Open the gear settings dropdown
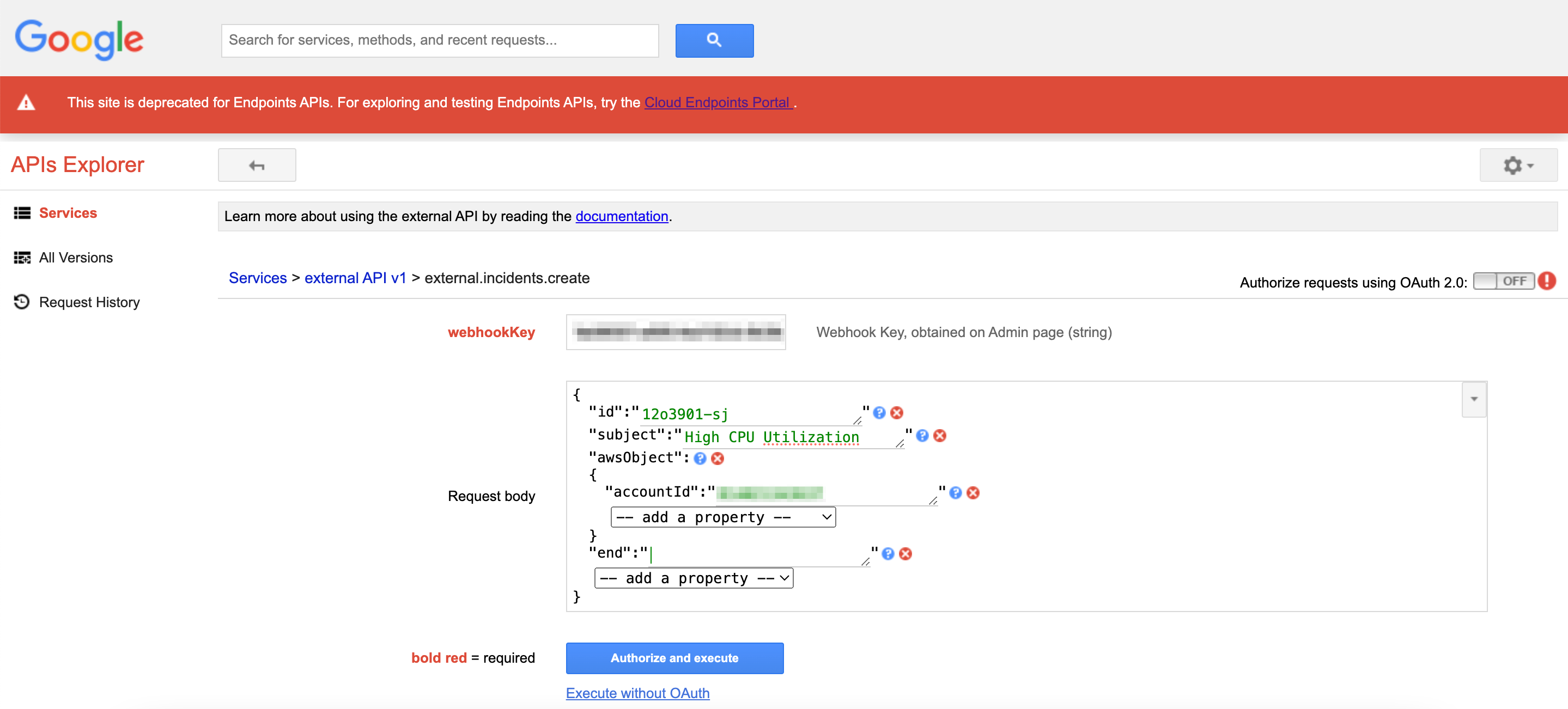Image resolution: width=1568 pixels, height=709 pixels. [x=1516, y=165]
